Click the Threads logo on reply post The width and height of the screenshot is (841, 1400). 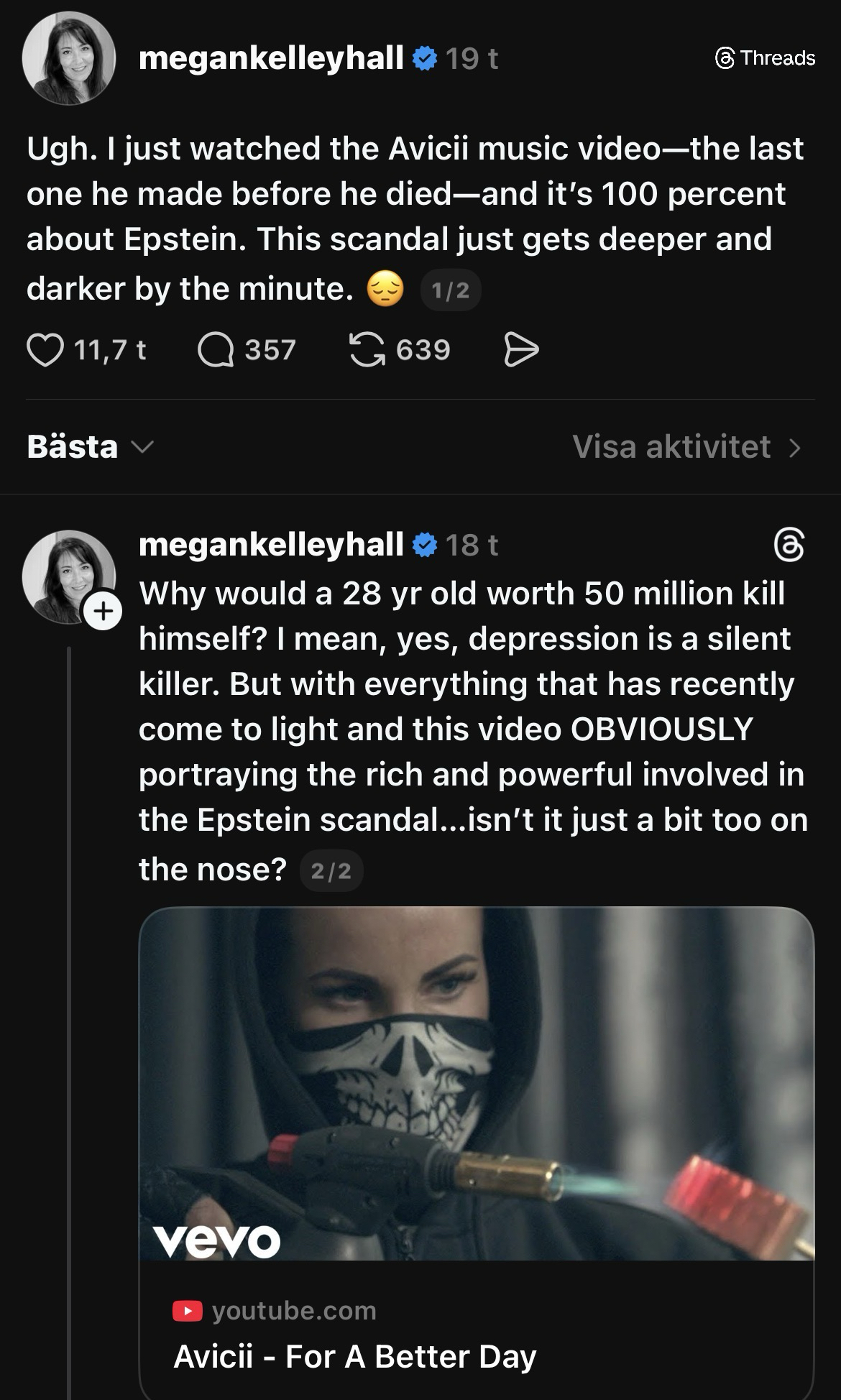[x=789, y=545]
